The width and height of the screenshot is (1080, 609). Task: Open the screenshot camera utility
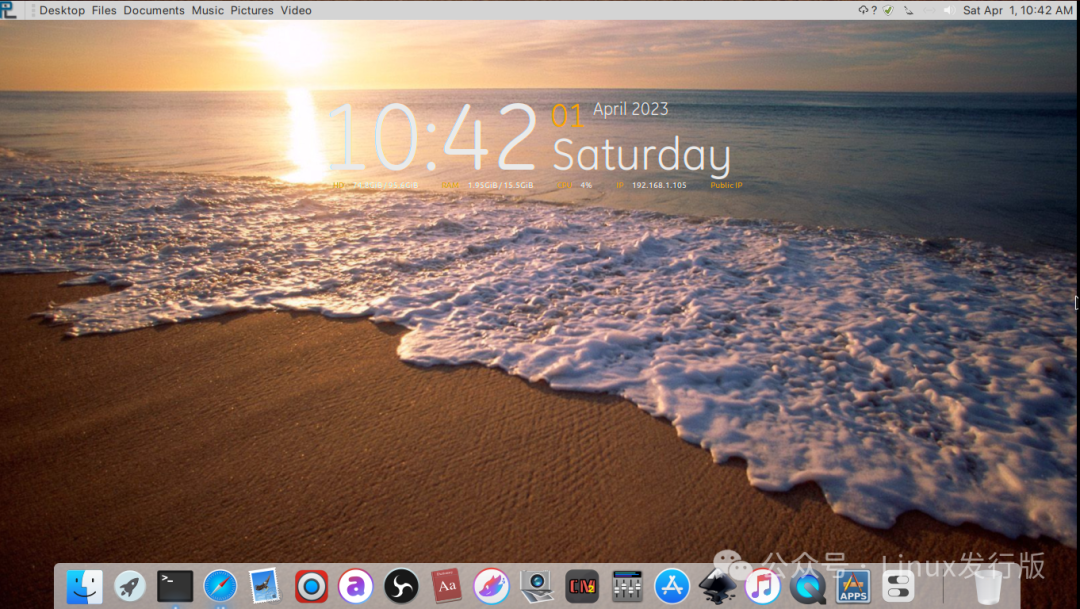(535, 586)
